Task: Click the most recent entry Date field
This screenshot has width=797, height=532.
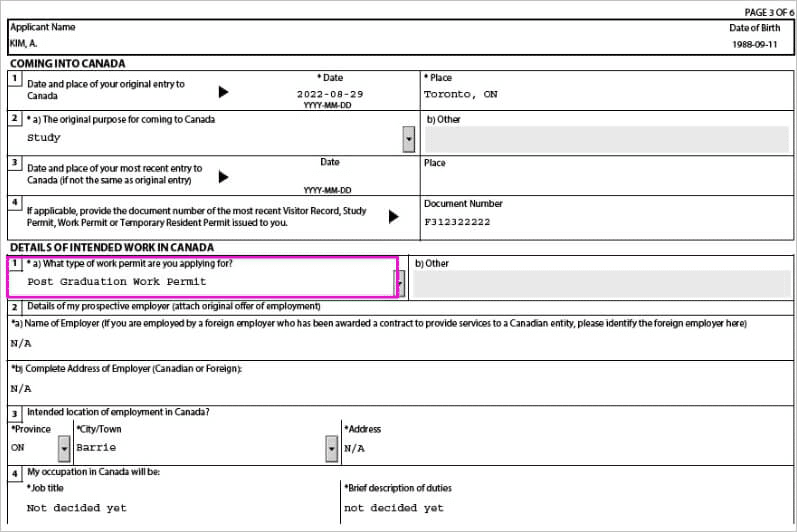Action: point(330,179)
